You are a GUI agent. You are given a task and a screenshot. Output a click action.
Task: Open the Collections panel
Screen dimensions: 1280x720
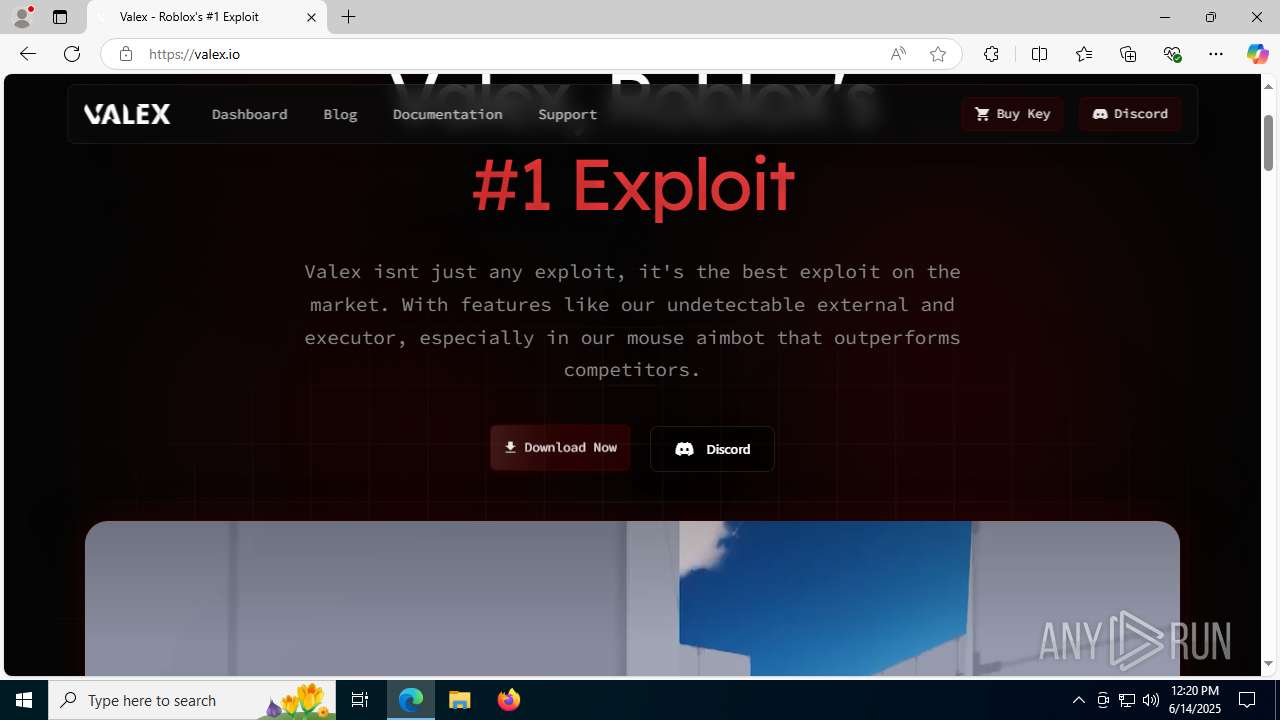click(x=1128, y=54)
